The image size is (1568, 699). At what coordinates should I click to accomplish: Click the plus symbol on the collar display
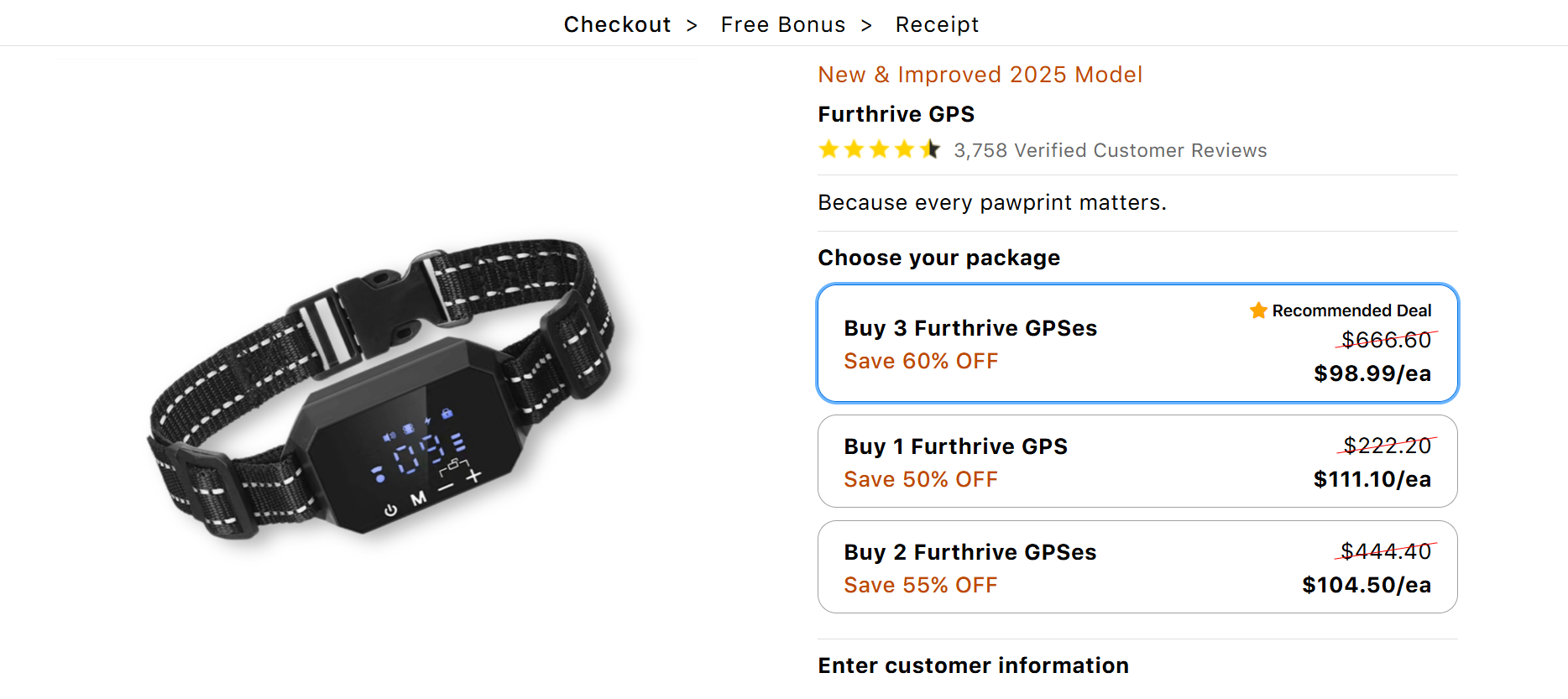point(474,476)
